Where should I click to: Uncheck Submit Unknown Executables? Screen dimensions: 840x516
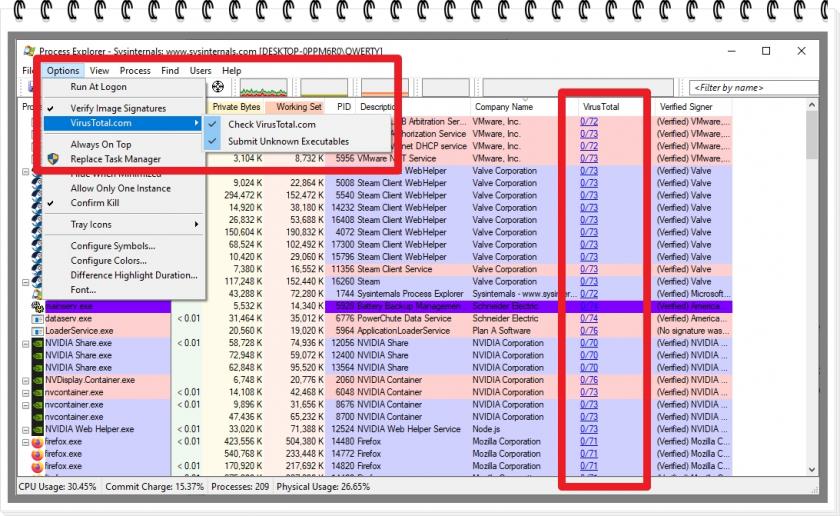tap(288, 142)
